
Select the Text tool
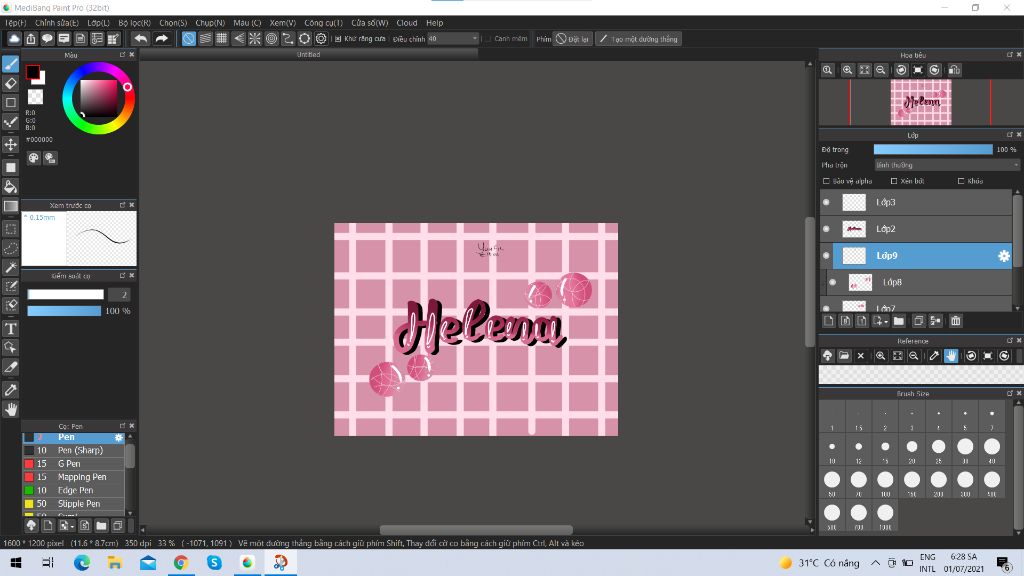[x=10, y=328]
